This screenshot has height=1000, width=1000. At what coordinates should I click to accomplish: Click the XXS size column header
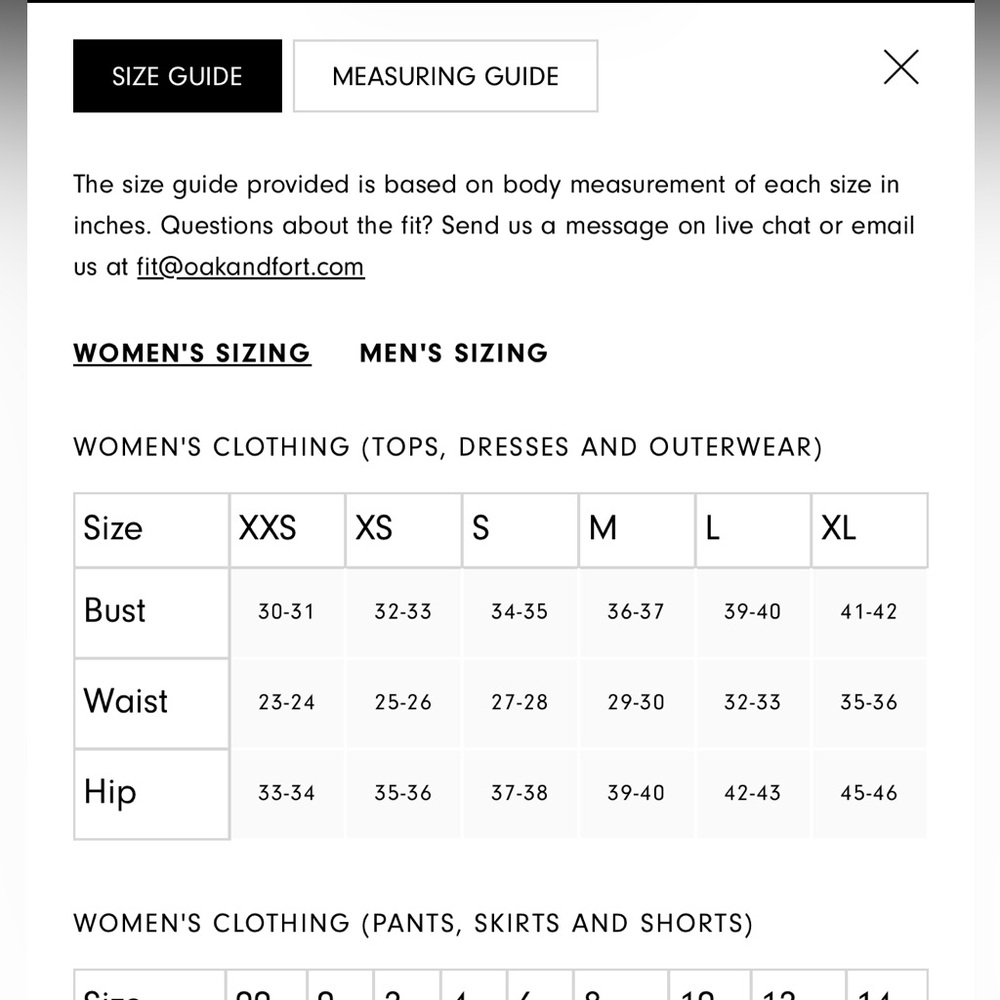point(288,529)
